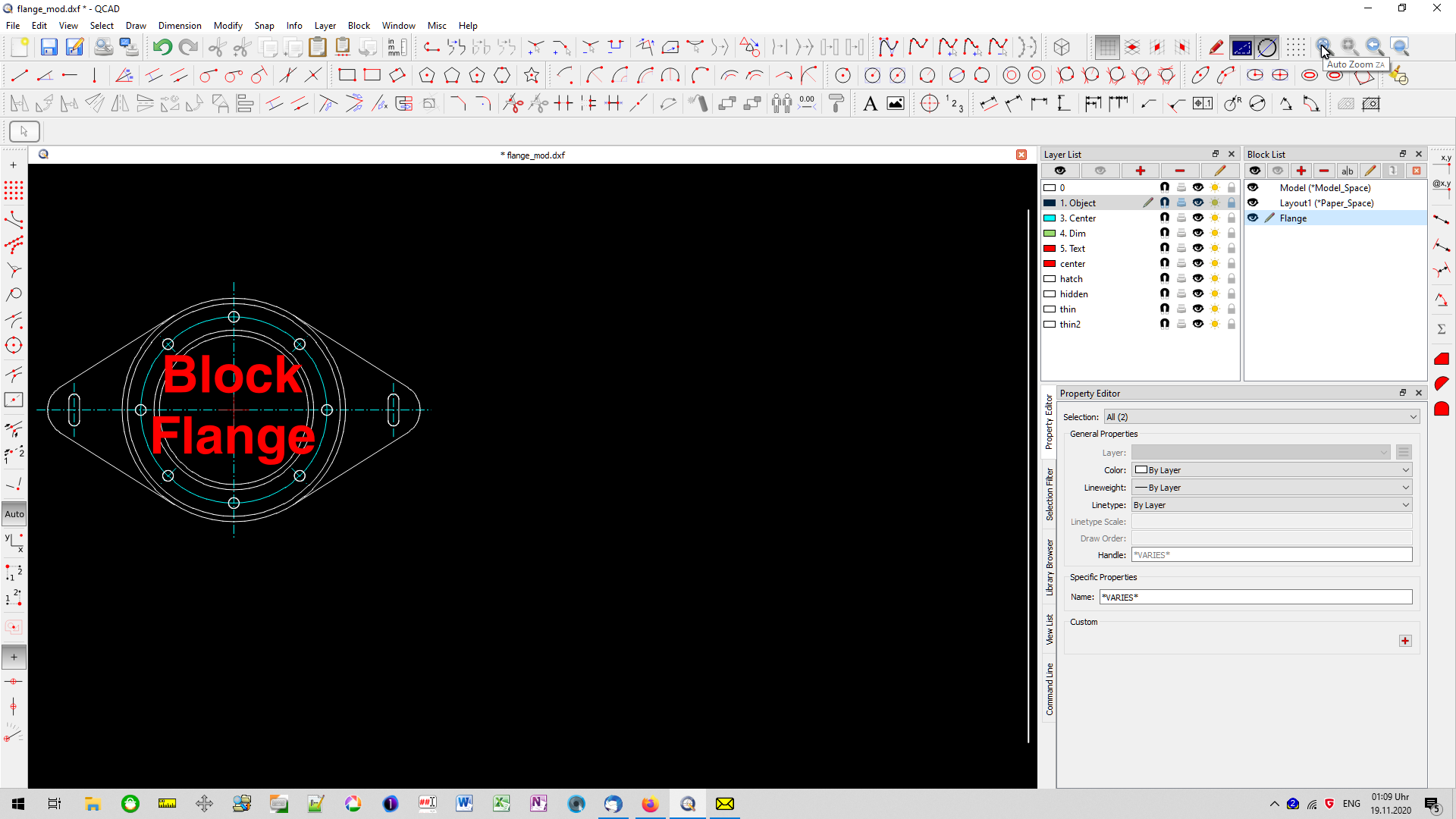Switch to the Library Browser tab
Screen dimensions: 1456x819
(1050, 568)
